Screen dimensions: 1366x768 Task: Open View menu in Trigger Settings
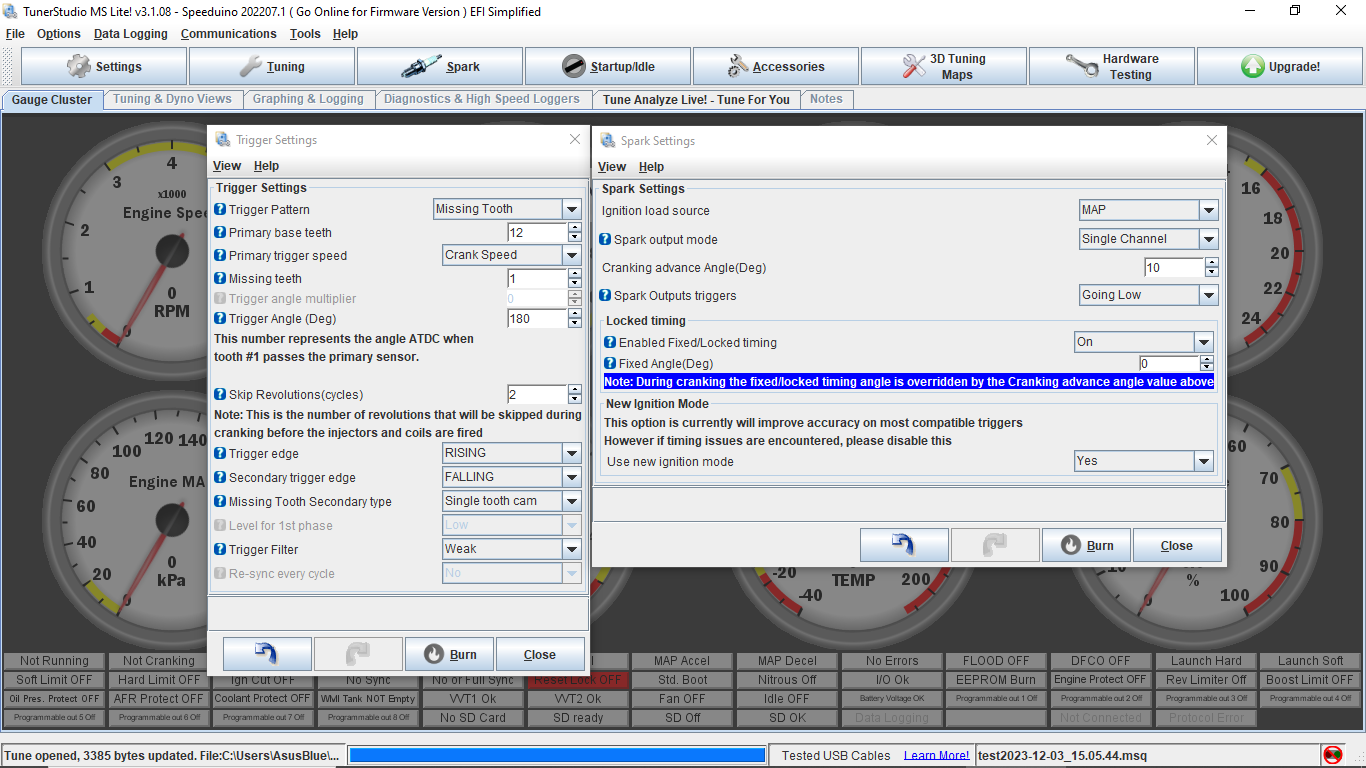coord(227,166)
